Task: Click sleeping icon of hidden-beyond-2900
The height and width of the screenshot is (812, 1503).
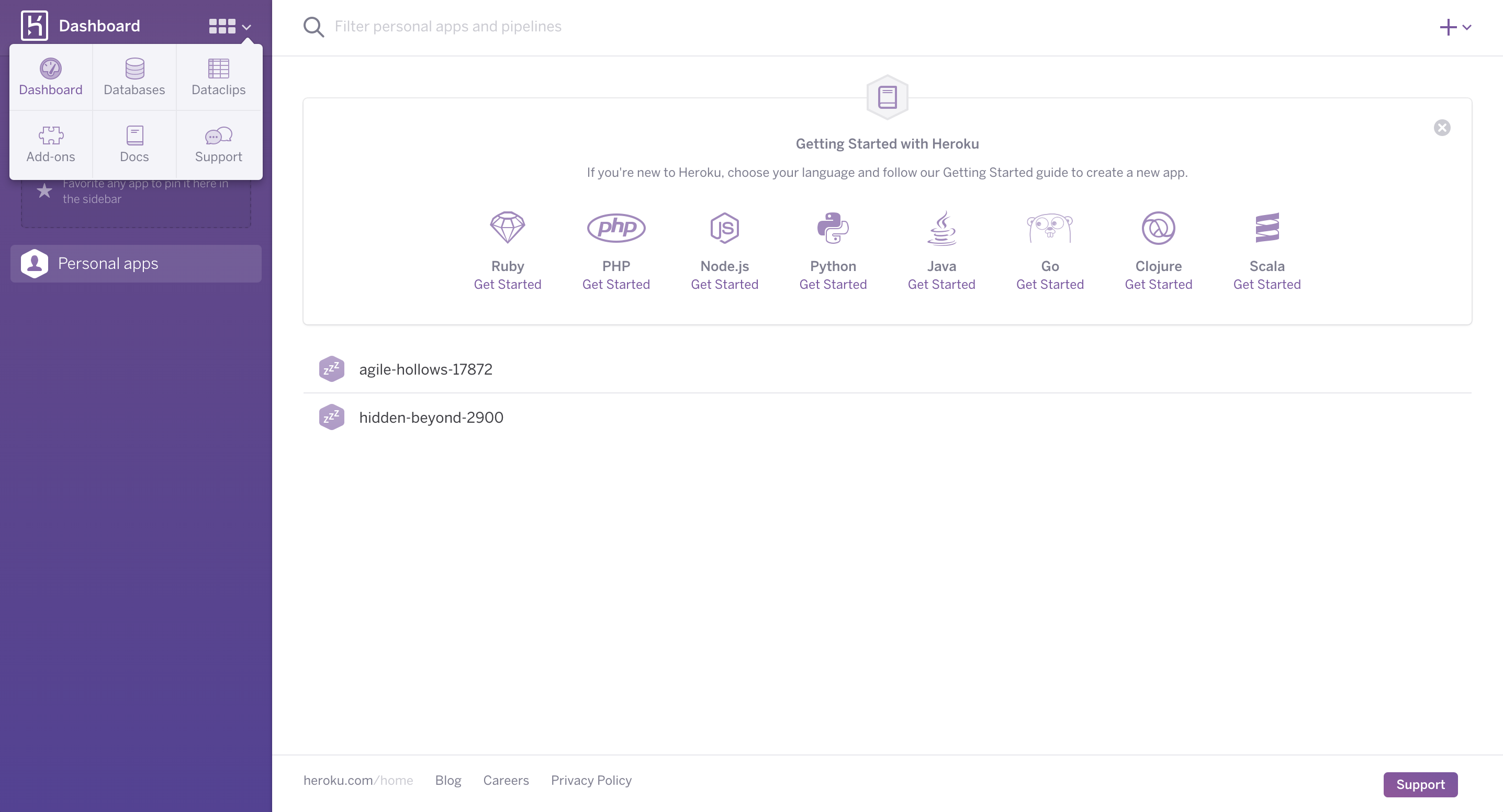Action: point(331,417)
